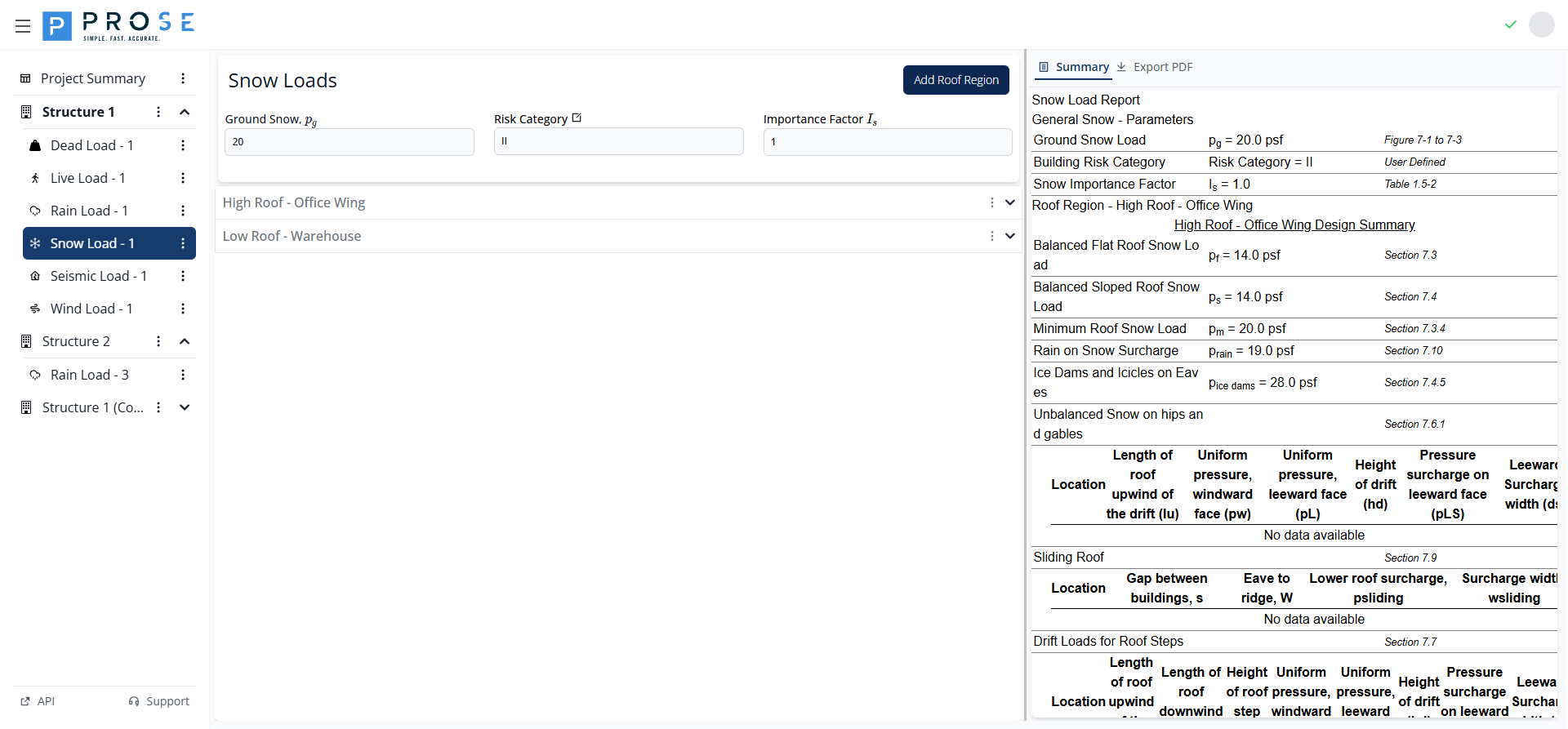The image size is (1568, 729).
Task: Select the Export PDF tab
Action: [x=1155, y=67]
